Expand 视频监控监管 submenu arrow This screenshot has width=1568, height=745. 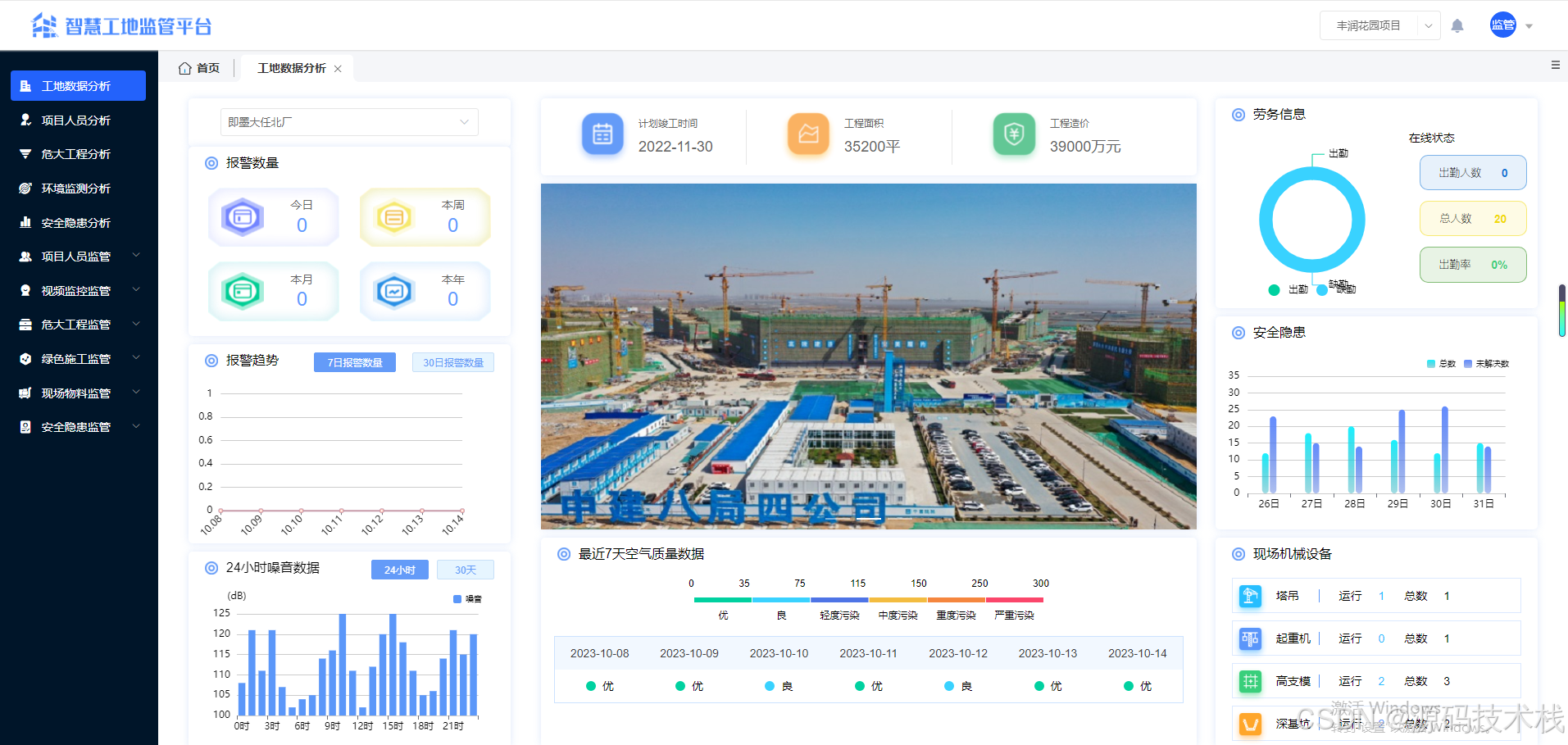tap(136, 290)
